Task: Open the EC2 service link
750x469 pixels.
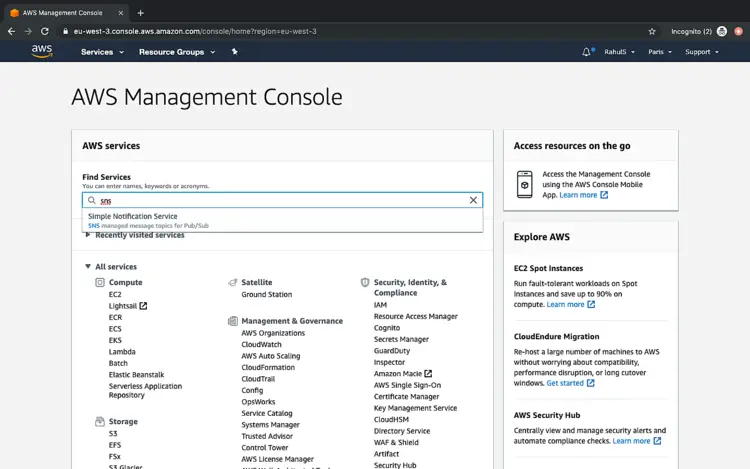Action: pos(115,294)
